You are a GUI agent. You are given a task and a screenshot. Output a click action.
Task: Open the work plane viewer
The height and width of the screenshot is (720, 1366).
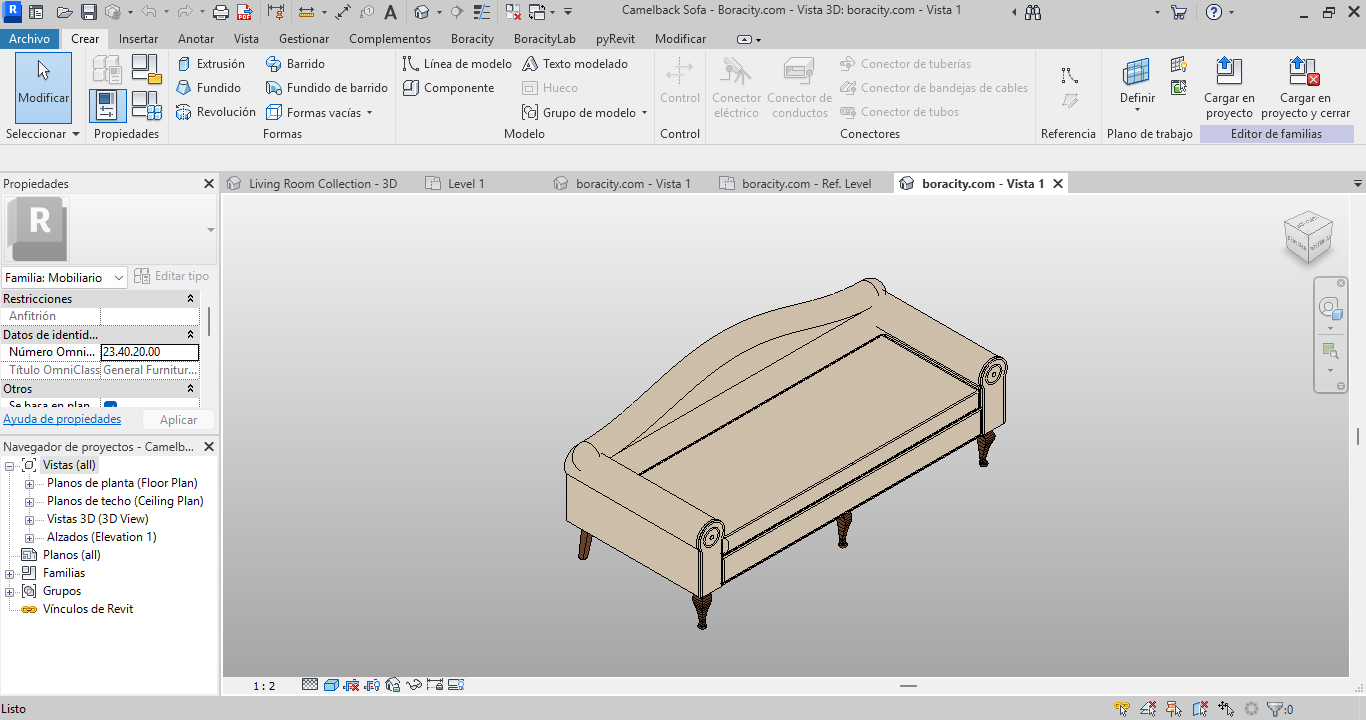click(1179, 87)
